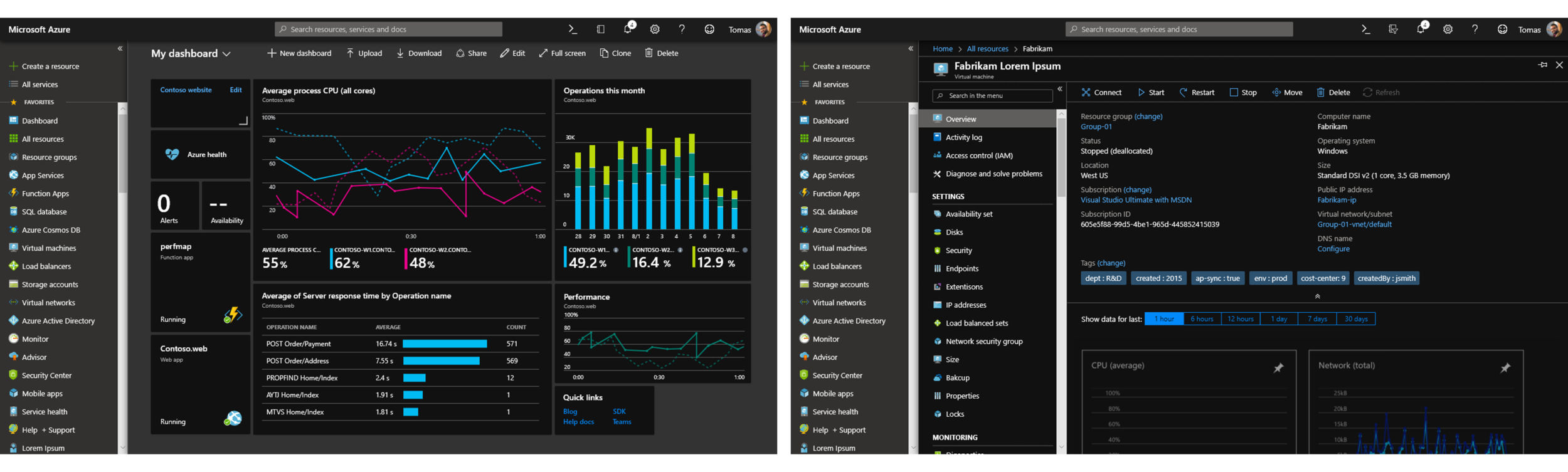Click All resources breadcrumb link
Viewport: 1568px width, 472px height.
pyautogui.click(x=987, y=49)
